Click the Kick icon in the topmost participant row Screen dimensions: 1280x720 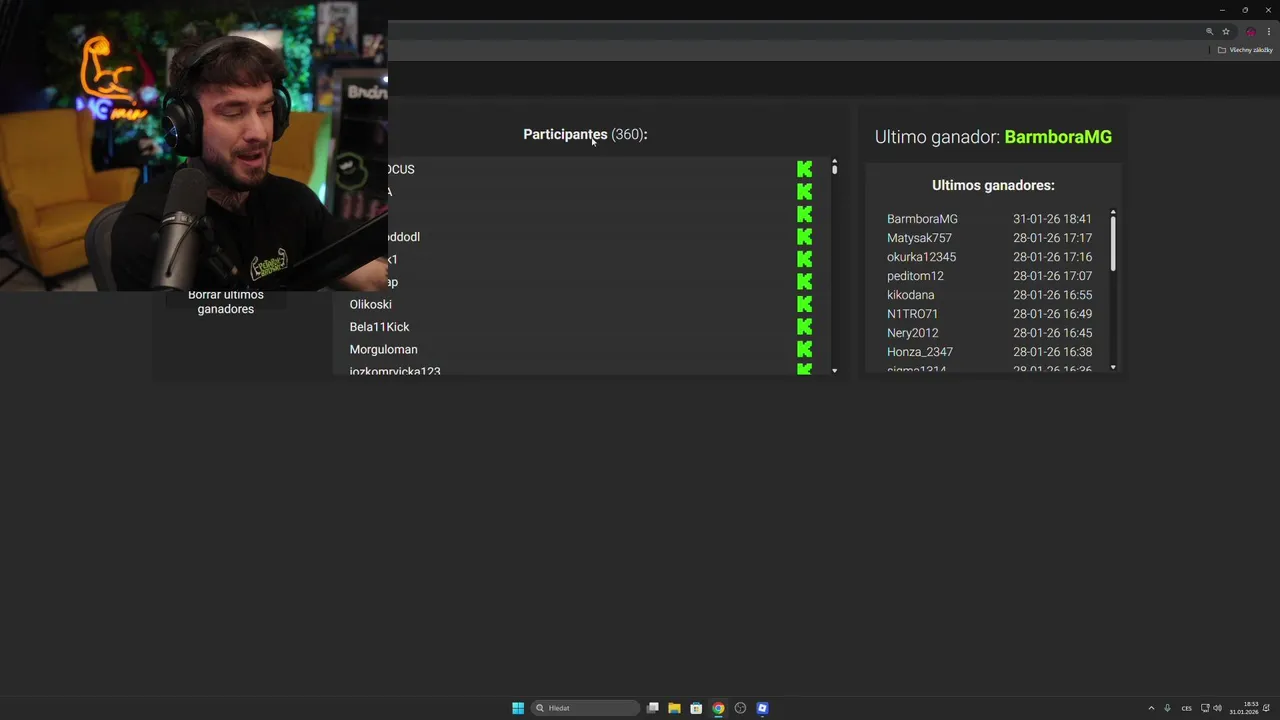pyautogui.click(x=805, y=169)
